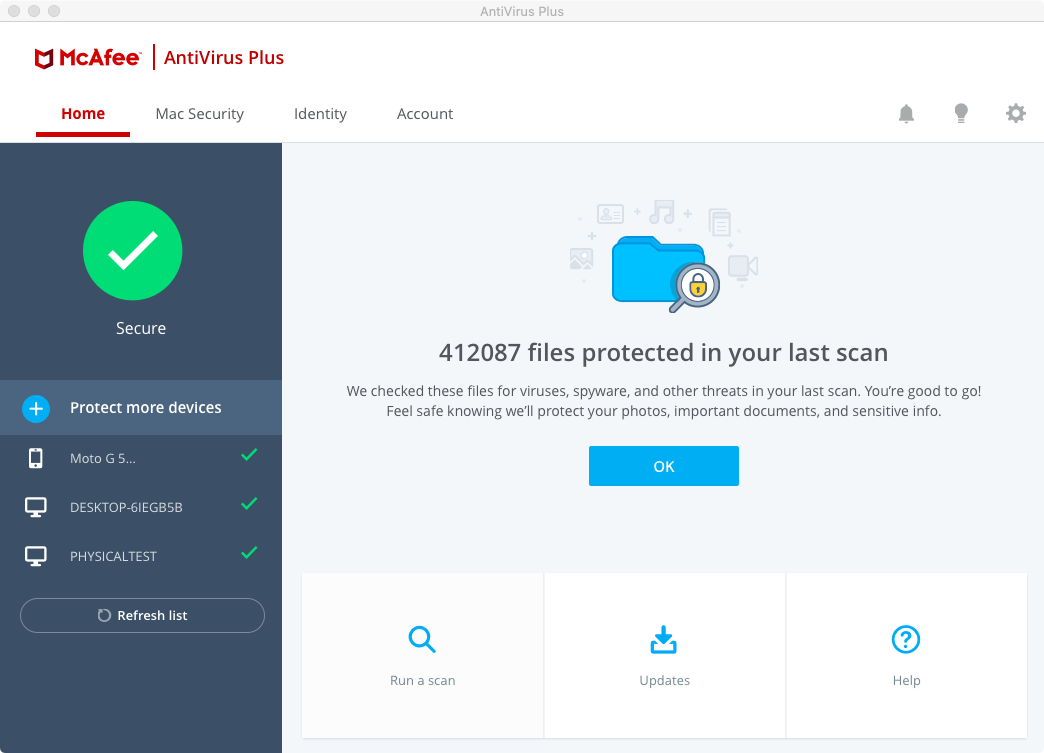This screenshot has width=1044, height=753.
Task: Select Protect more devices in the sidebar
Action: pos(146,408)
